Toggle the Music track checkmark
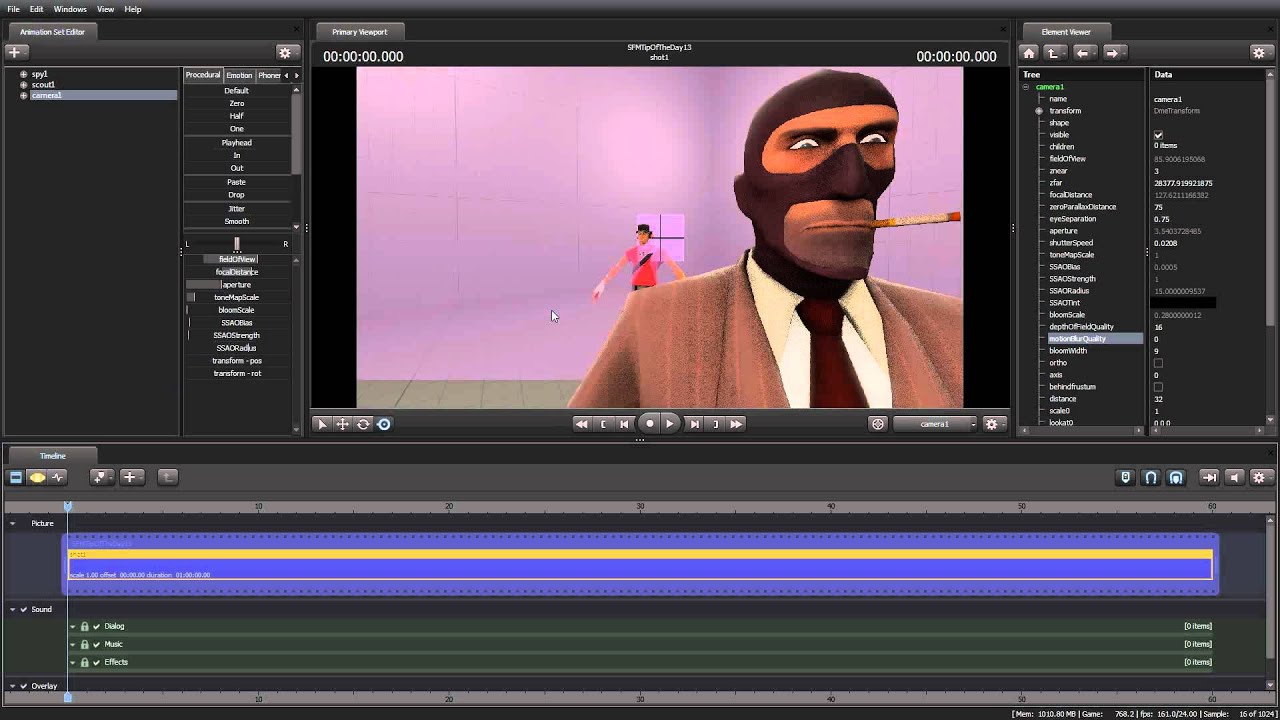 tap(97, 644)
